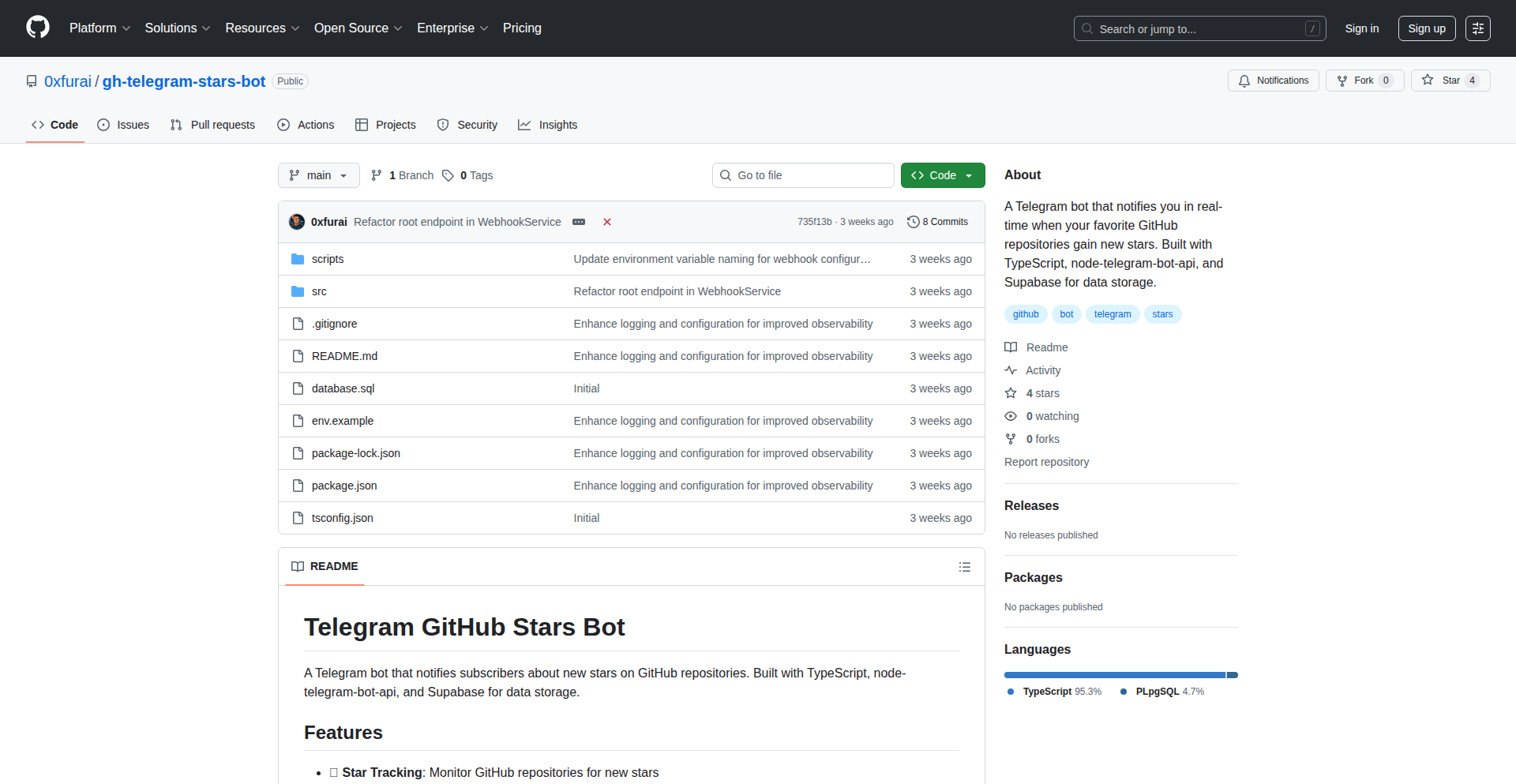Open the header menu icon beside Sign up
The height and width of the screenshot is (784, 1516).
1477,28
